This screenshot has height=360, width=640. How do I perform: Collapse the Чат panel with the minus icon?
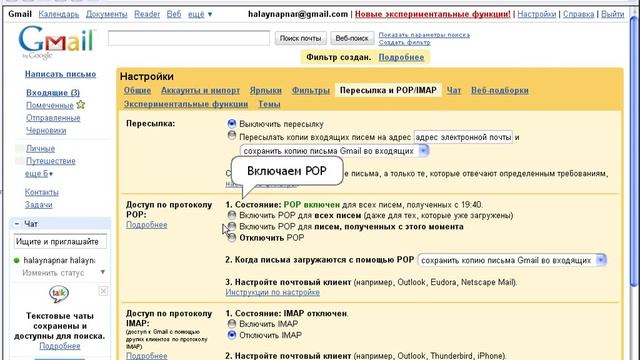(17, 224)
